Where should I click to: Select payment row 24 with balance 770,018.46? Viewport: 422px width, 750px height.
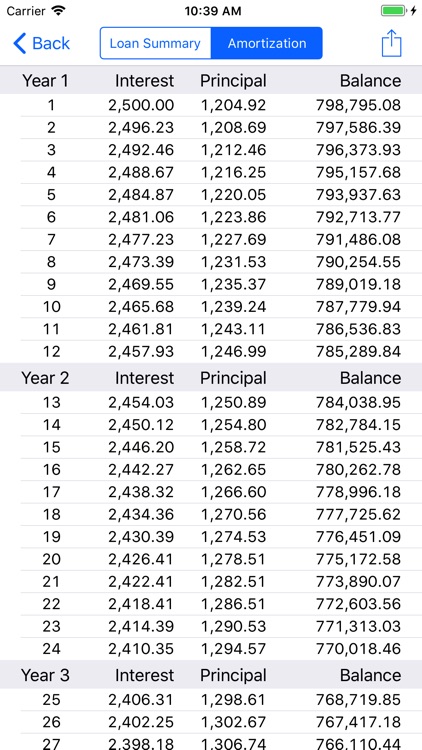(x=211, y=649)
